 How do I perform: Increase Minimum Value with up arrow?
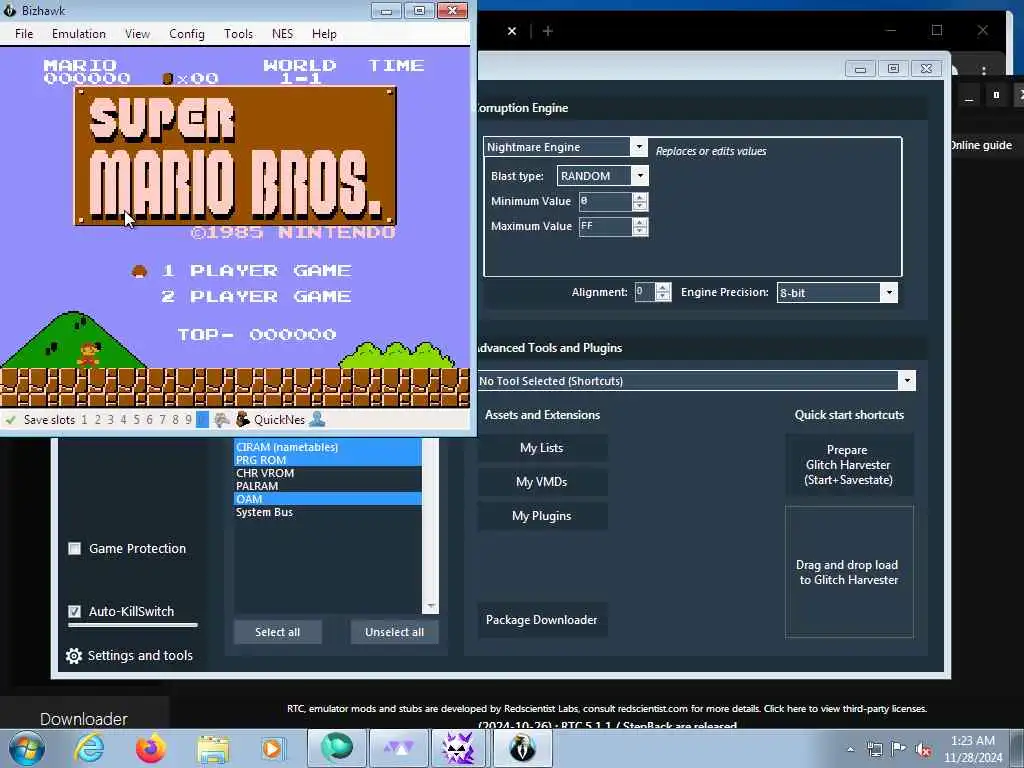640,197
